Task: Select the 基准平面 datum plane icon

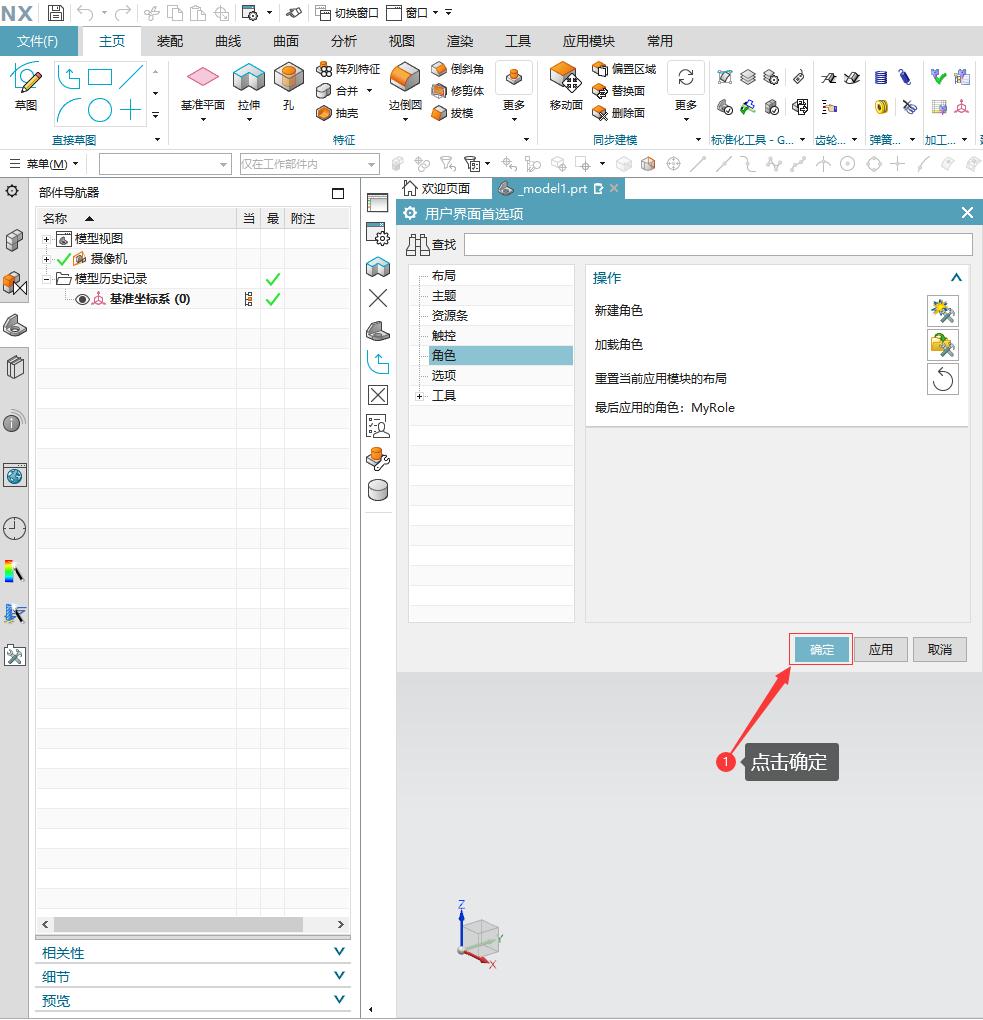Action: (x=203, y=80)
